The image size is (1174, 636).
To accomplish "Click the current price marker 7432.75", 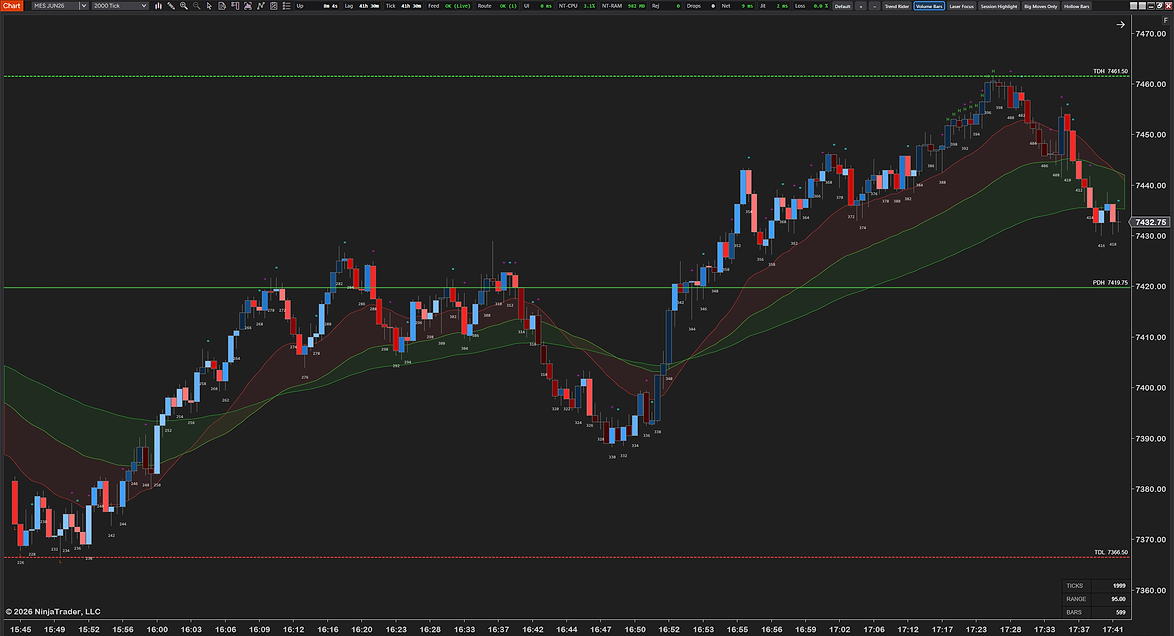I will point(1150,222).
